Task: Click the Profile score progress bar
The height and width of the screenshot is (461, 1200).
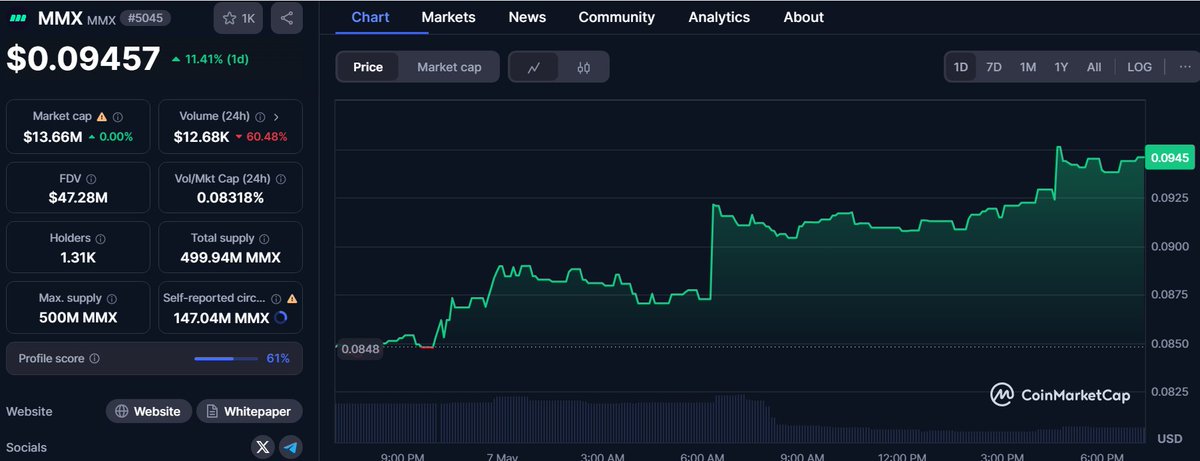Action: click(226, 359)
